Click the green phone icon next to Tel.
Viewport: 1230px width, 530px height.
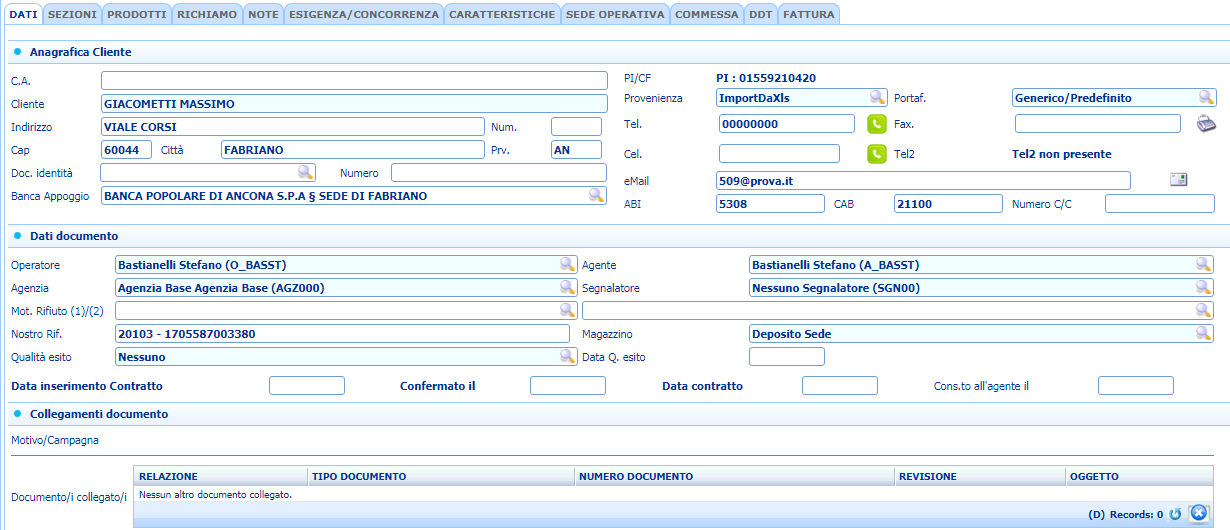(x=876, y=124)
